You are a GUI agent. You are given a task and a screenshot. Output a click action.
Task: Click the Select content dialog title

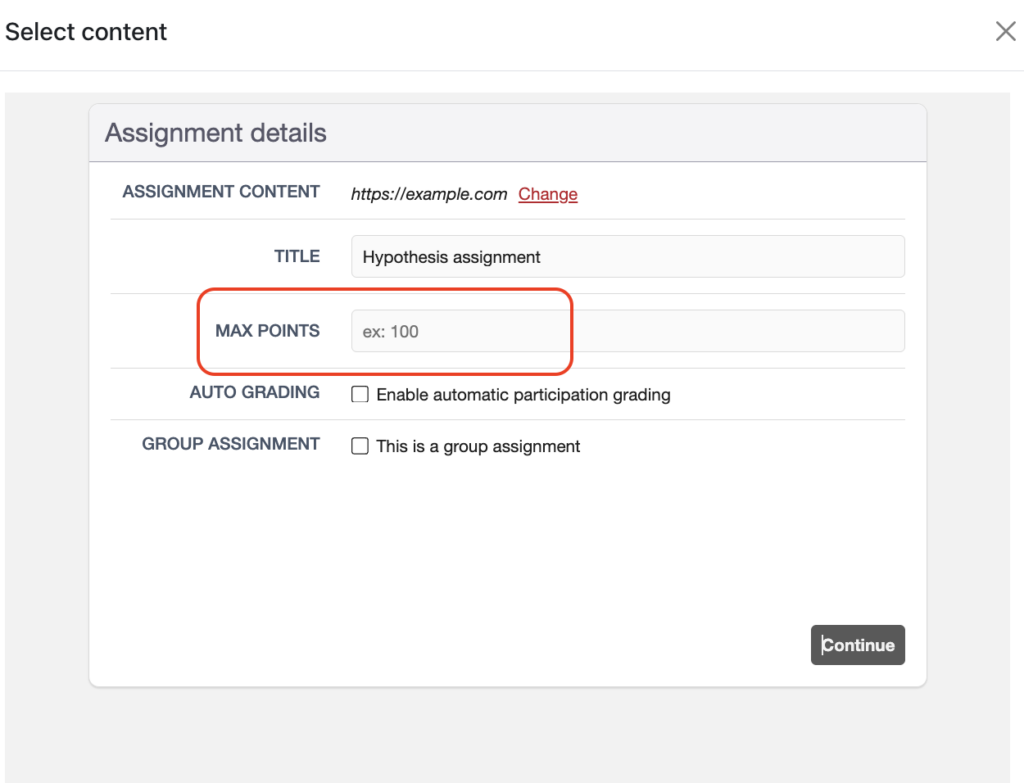[86, 31]
